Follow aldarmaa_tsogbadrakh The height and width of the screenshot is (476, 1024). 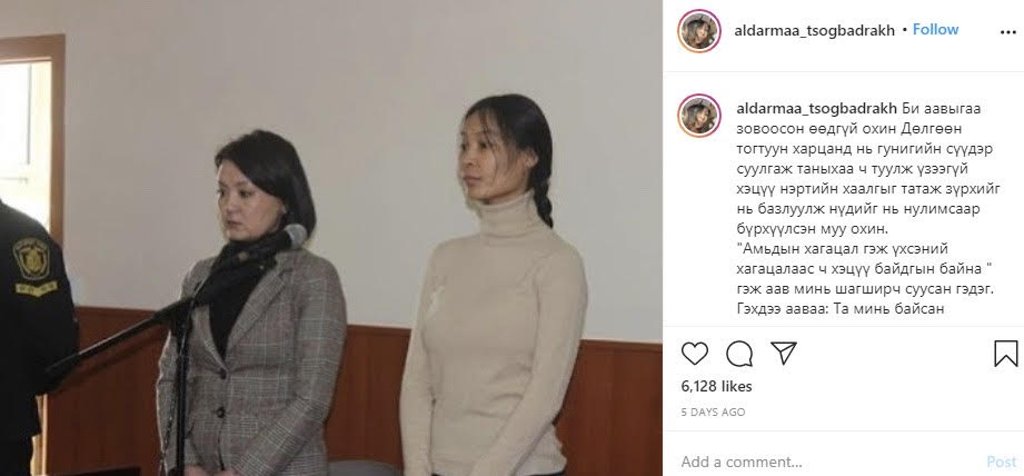[x=935, y=30]
